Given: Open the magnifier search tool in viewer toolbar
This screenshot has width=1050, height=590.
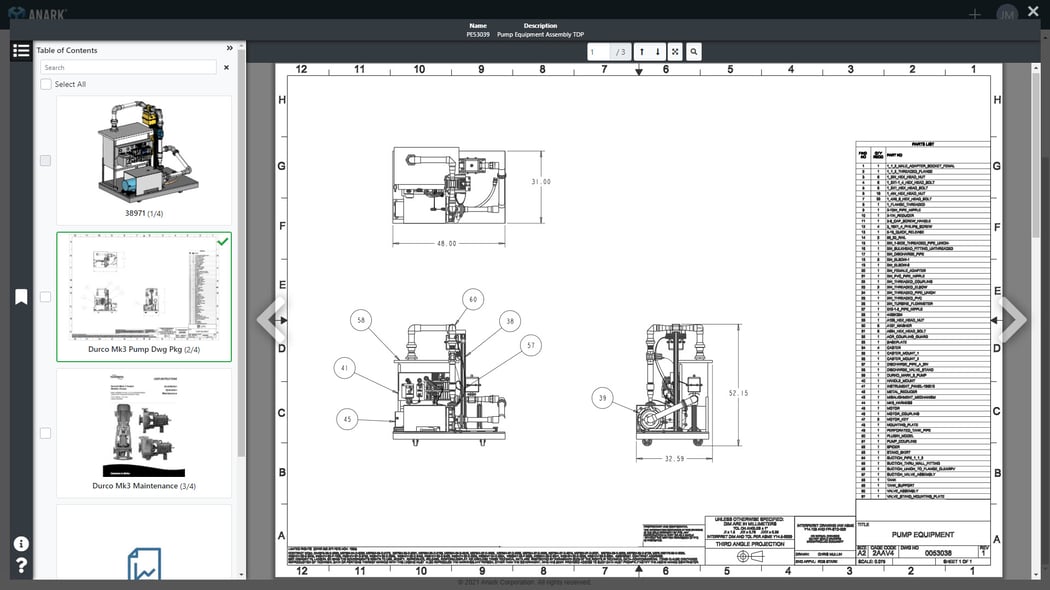Looking at the screenshot, I should [694, 52].
